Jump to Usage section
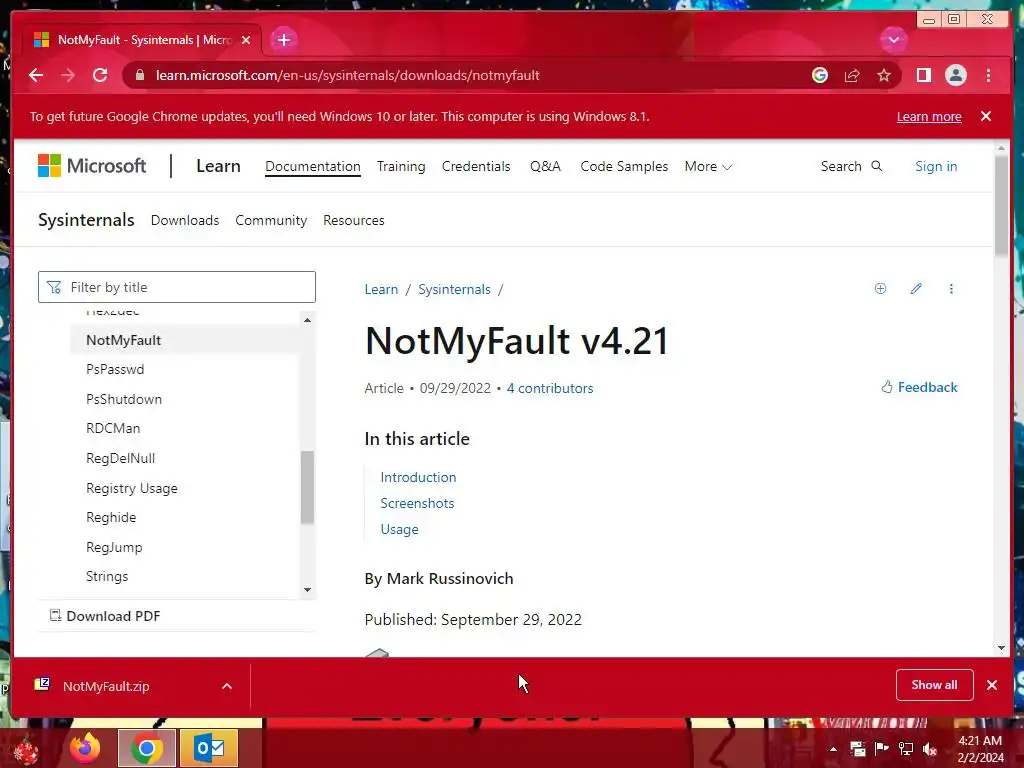Viewport: 1024px width, 768px height. [400, 529]
